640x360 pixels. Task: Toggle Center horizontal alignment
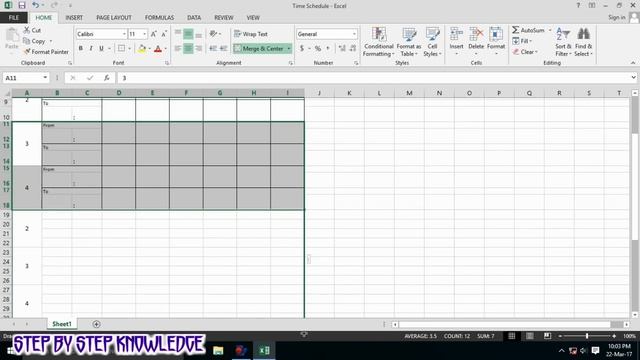[188, 49]
